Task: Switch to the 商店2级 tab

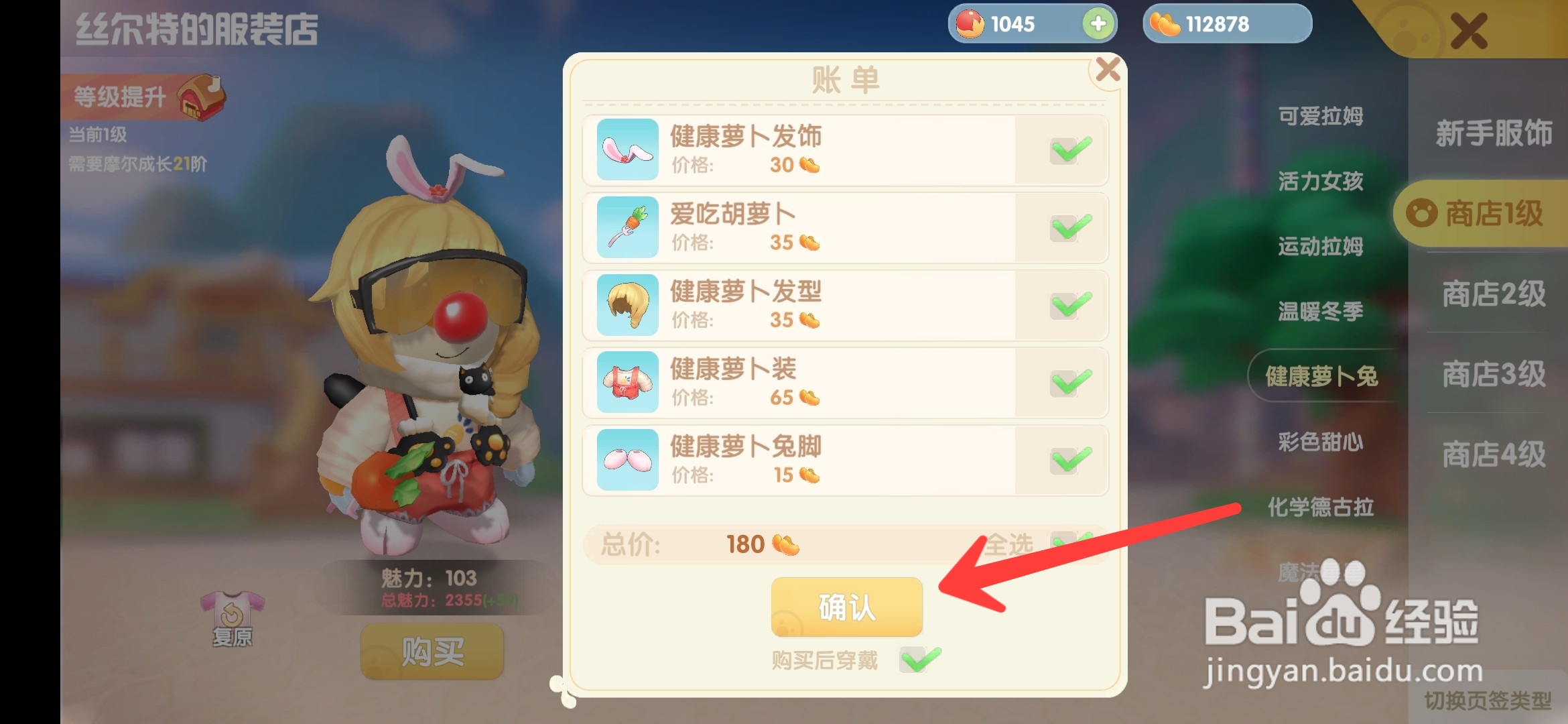Action: pos(1494,294)
